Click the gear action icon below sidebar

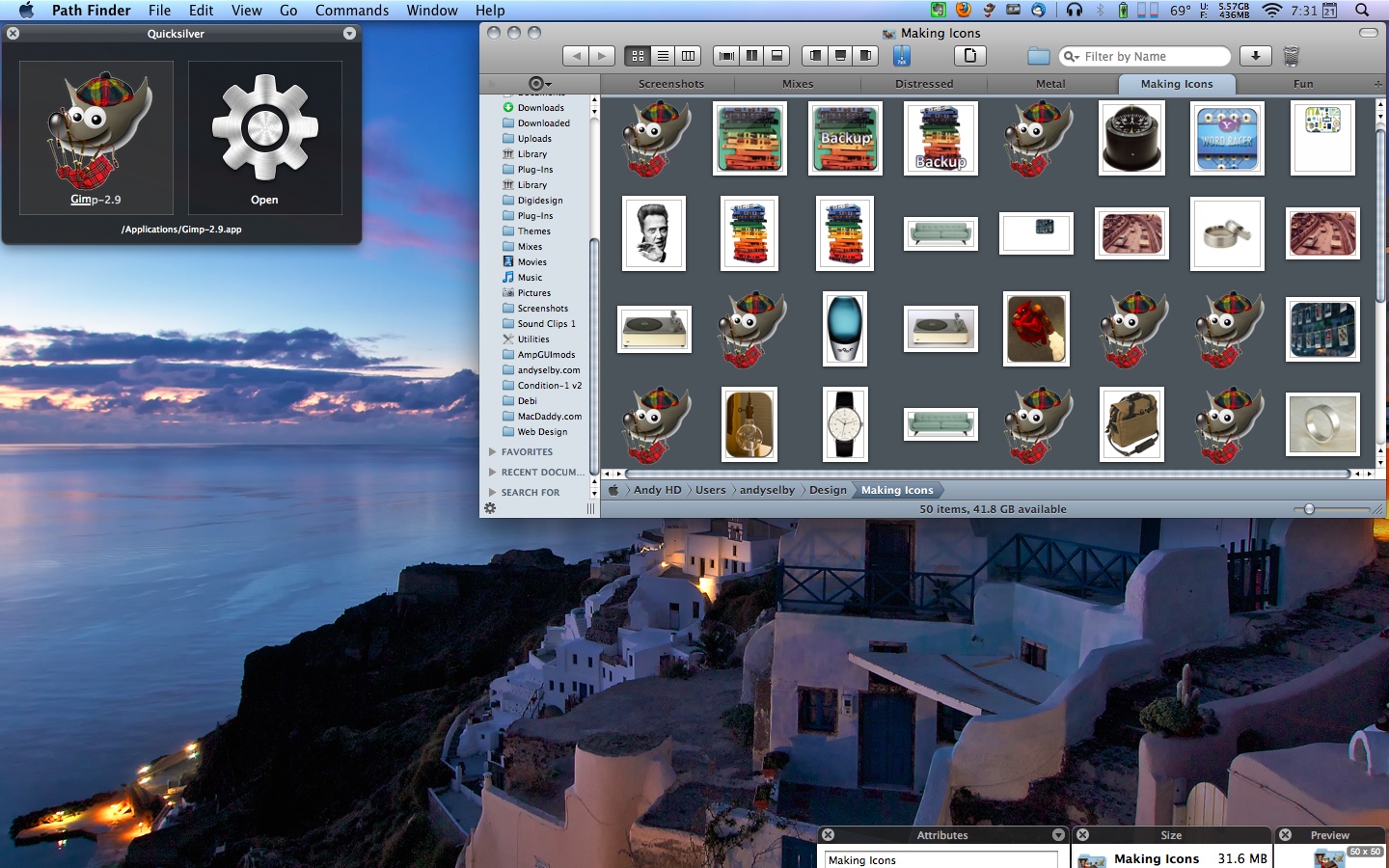[x=490, y=508]
